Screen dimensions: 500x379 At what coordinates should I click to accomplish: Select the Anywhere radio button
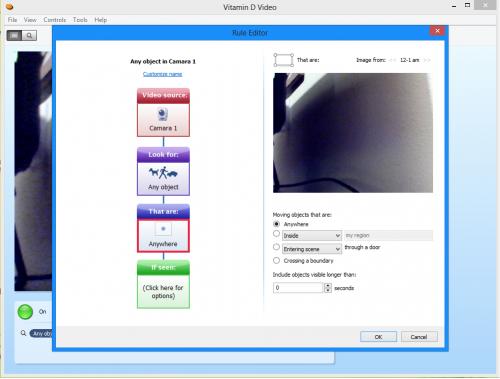coord(276,224)
